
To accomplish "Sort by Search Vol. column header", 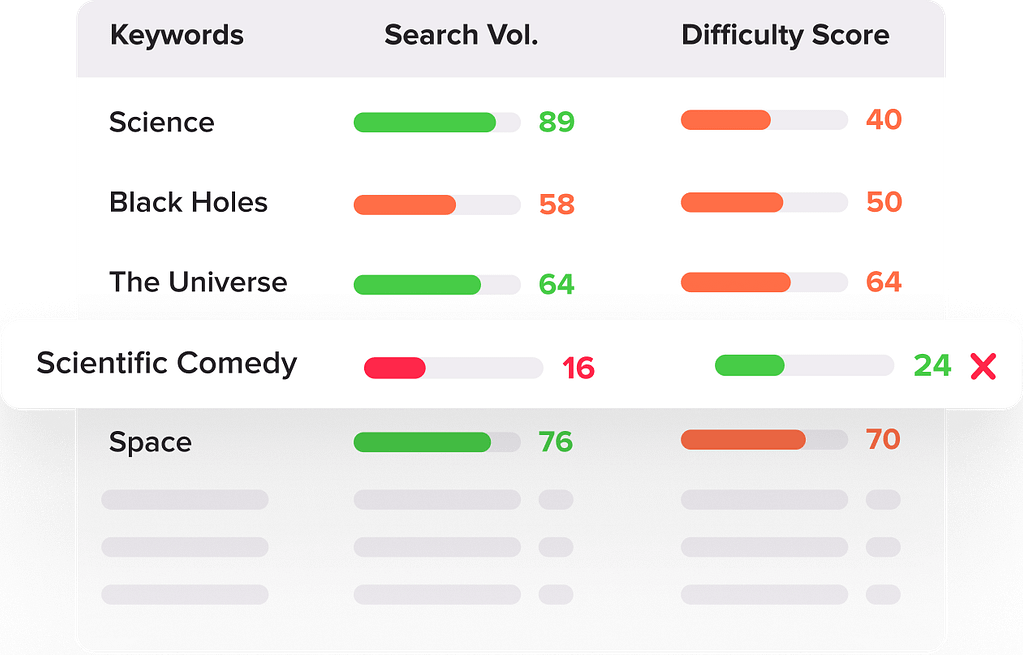I will pos(461,36).
